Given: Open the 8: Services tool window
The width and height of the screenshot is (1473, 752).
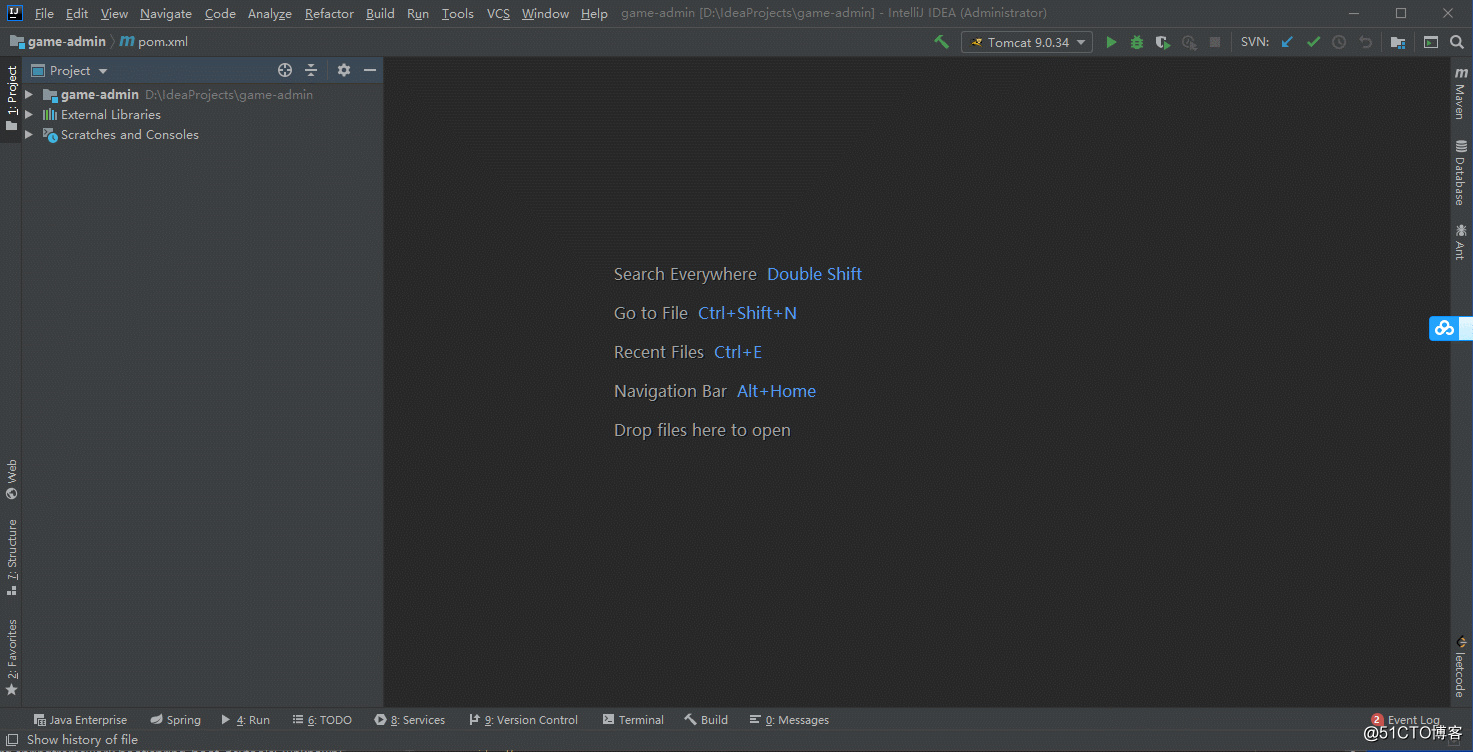Looking at the screenshot, I should 409,720.
